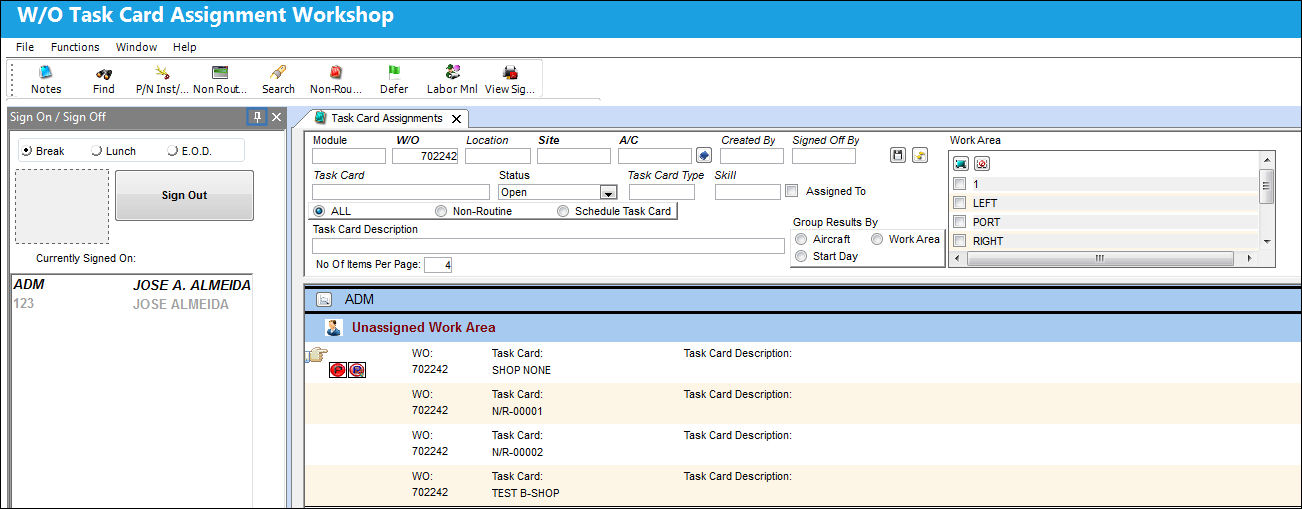Click first red icon under SHOP NONE row
Screen dimensions: 1302x509
(x=338, y=370)
